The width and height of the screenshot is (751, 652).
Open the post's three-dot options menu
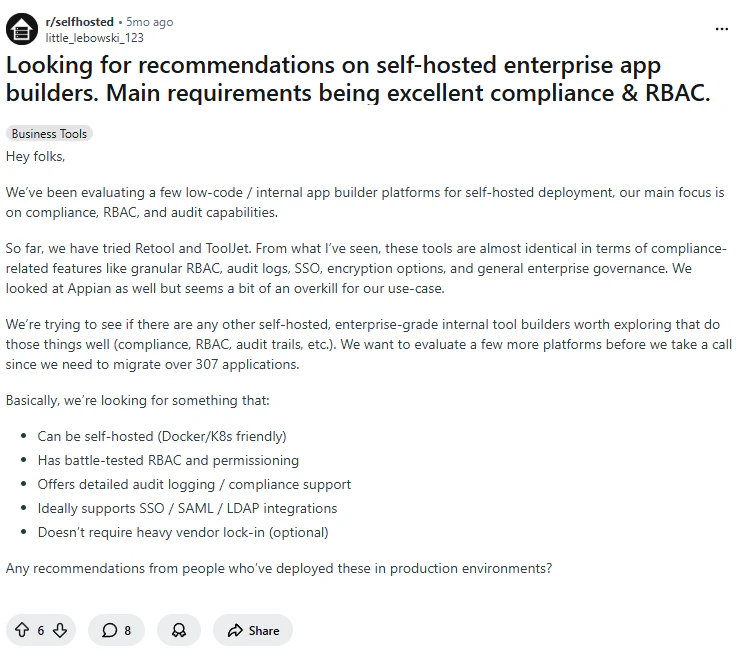[x=721, y=29]
